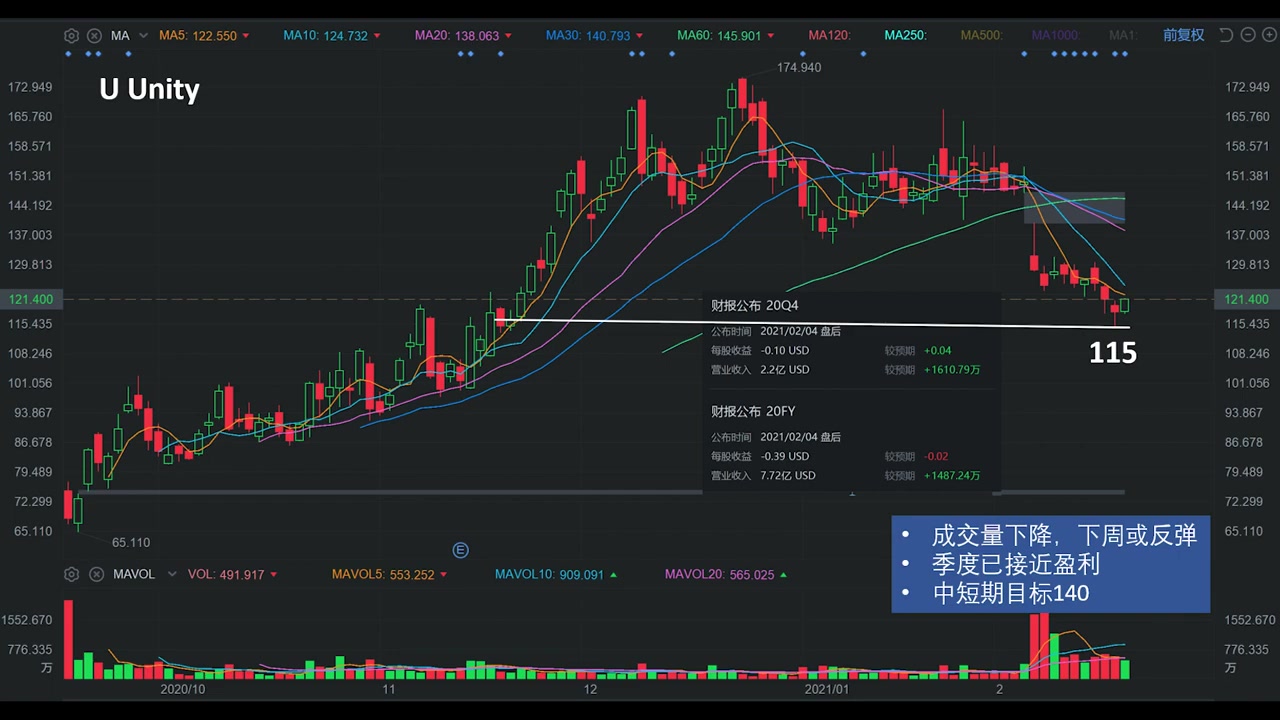Zoom out chart with minus icon
Screen dimensions: 1280x720
pyautogui.click(x=1247, y=35)
